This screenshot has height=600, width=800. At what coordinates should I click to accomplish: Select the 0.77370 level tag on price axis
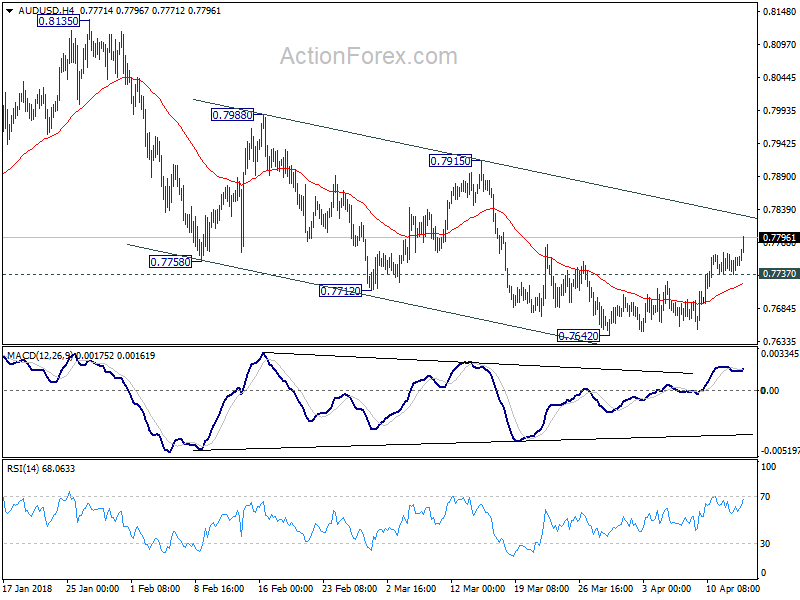pyautogui.click(x=779, y=274)
